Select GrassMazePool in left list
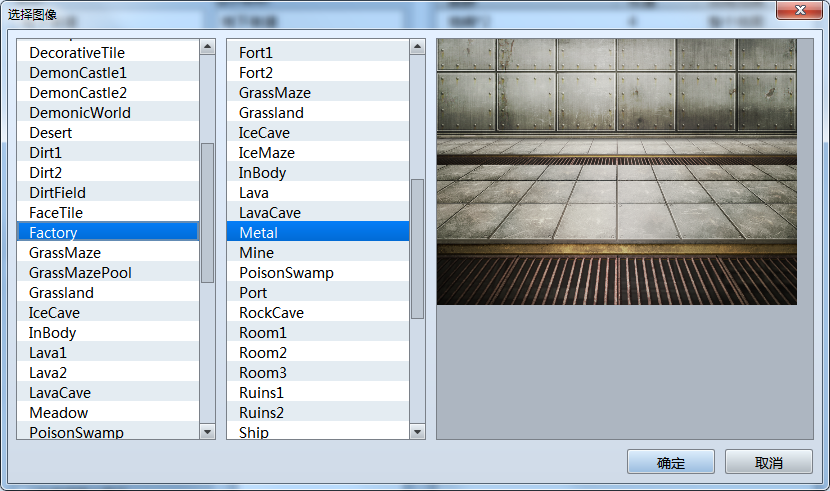The image size is (830, 491). pos(108,273)
